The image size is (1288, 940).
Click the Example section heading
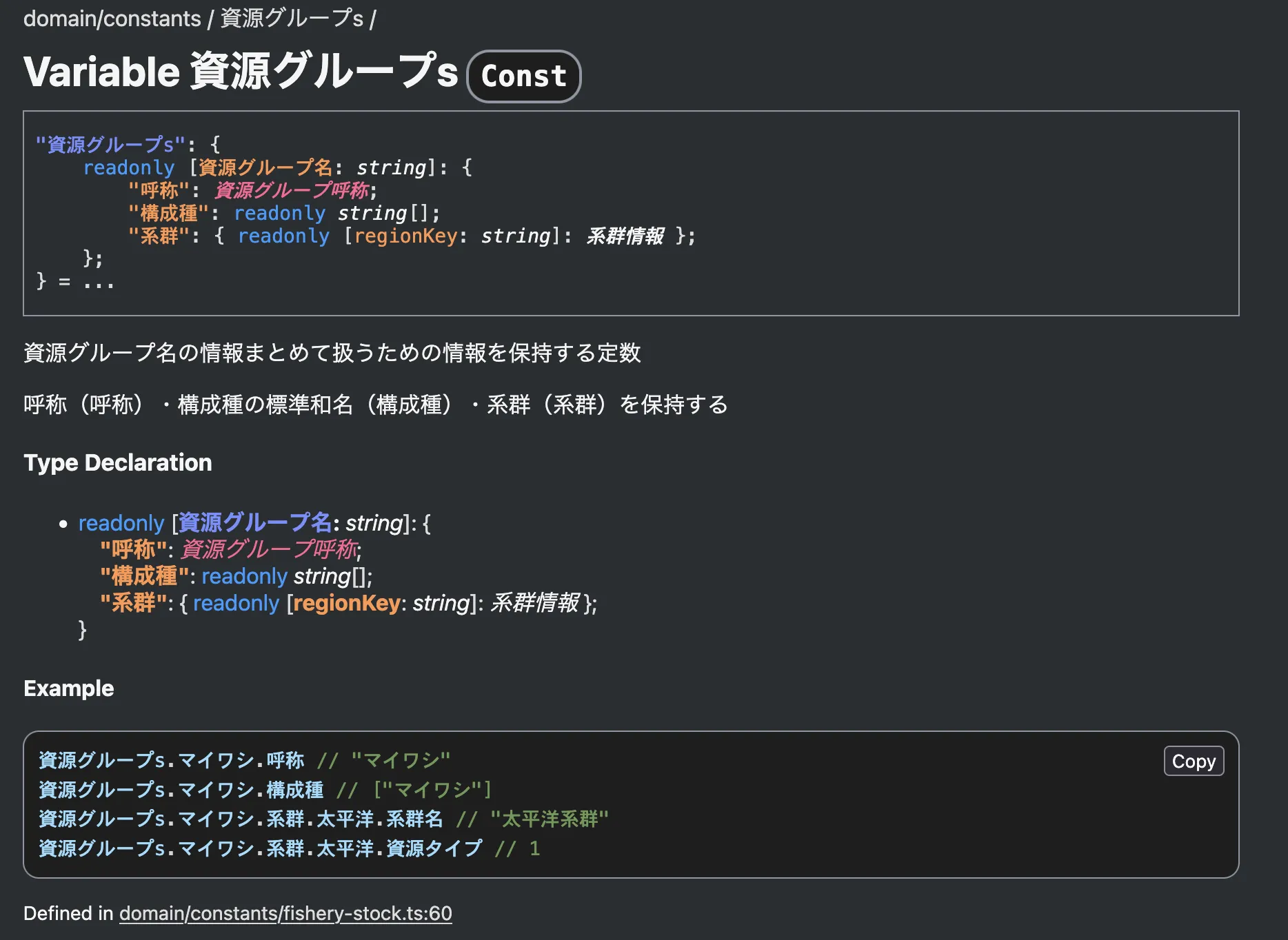coord(69,688)
